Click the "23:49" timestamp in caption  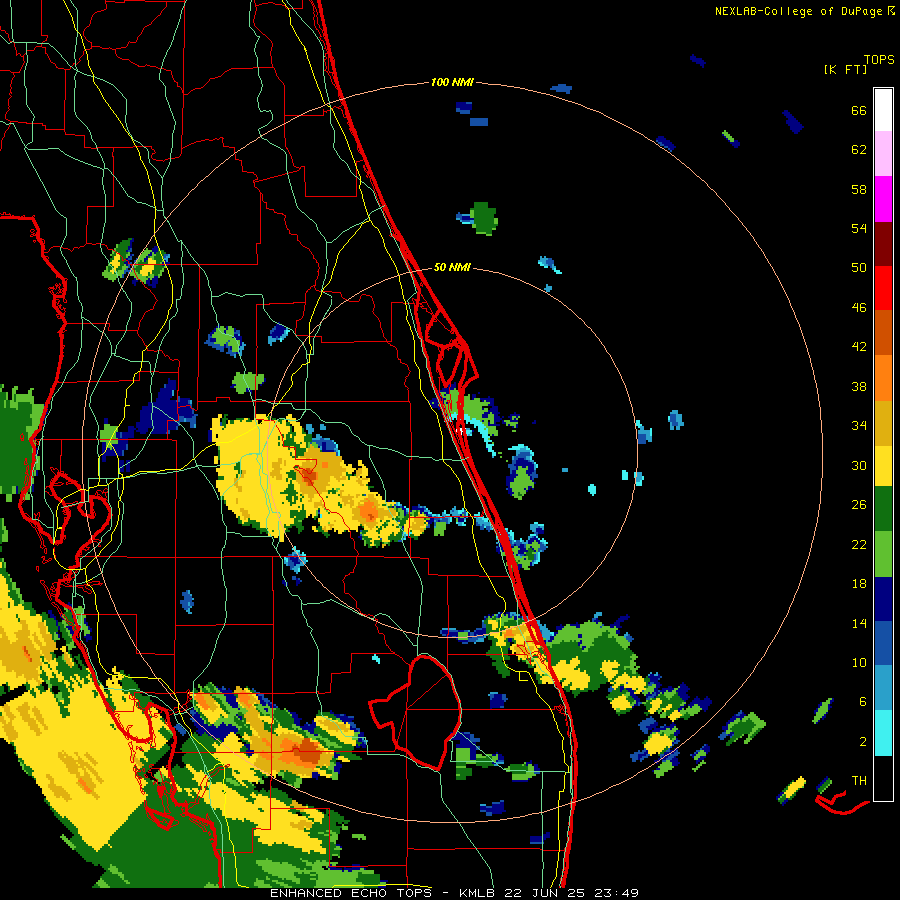[x=615, y=893]
